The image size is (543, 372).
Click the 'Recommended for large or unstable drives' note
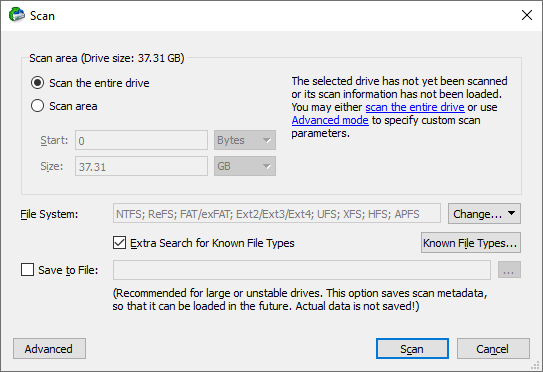[x=300, y=300]
